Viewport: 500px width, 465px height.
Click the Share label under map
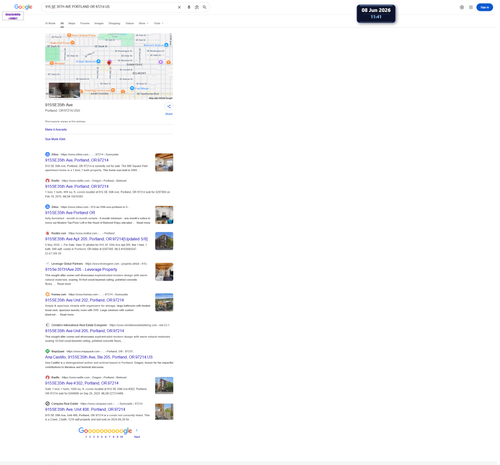(169, 114)
